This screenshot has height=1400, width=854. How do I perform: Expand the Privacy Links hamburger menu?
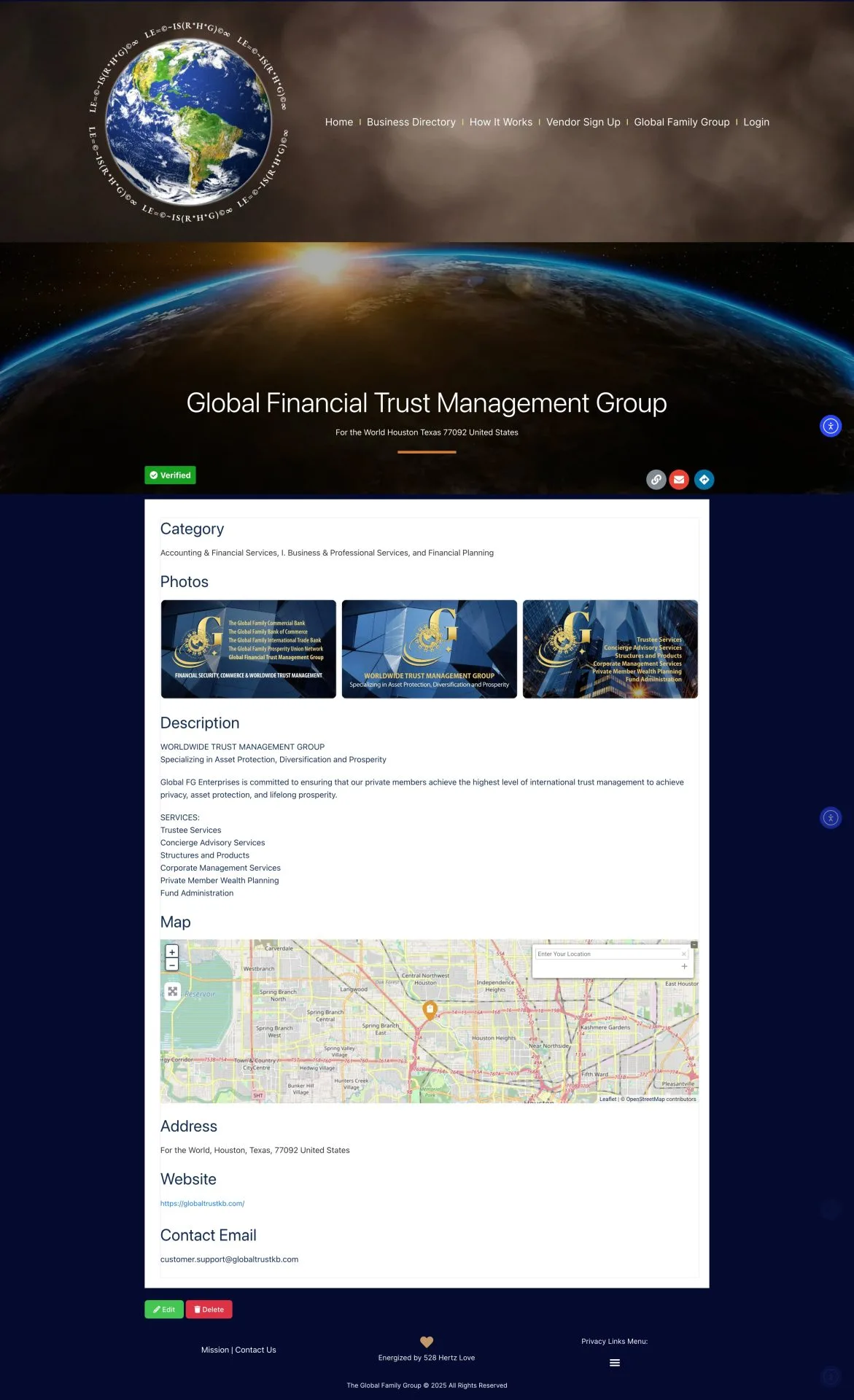[x=615, y=1363]
